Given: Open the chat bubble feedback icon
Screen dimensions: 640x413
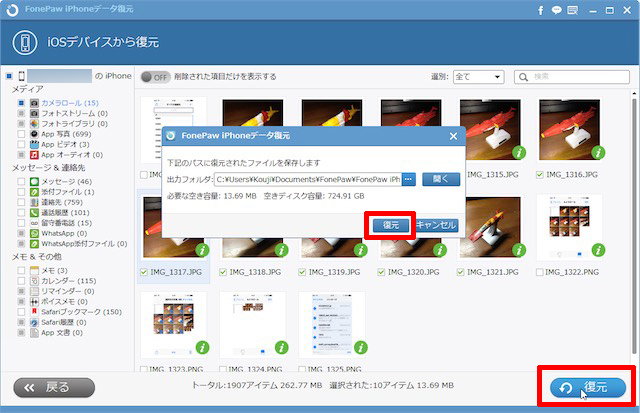Looking at the screenshot, I should pos(556,10).
